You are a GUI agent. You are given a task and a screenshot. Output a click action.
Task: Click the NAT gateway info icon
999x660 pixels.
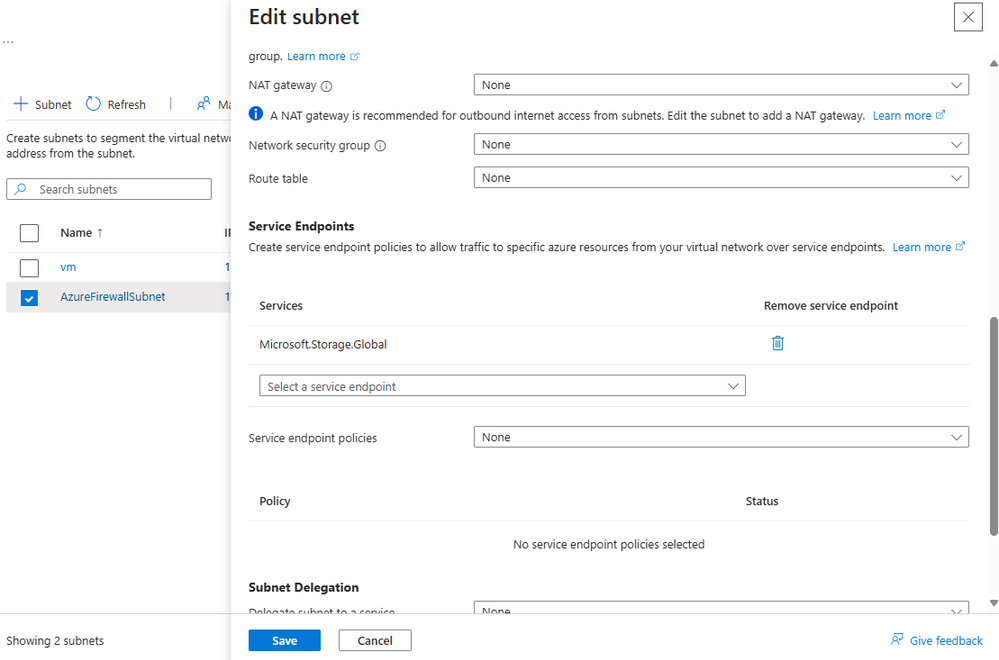(326, 86)
